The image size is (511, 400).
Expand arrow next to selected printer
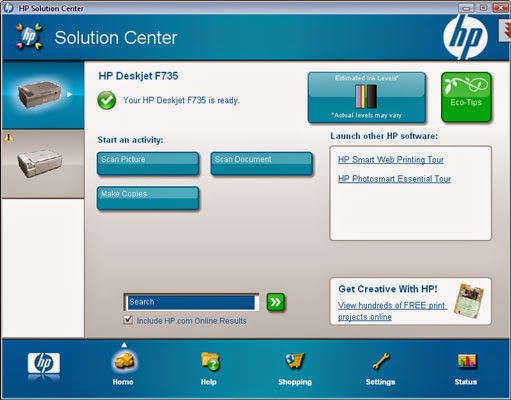69,94
